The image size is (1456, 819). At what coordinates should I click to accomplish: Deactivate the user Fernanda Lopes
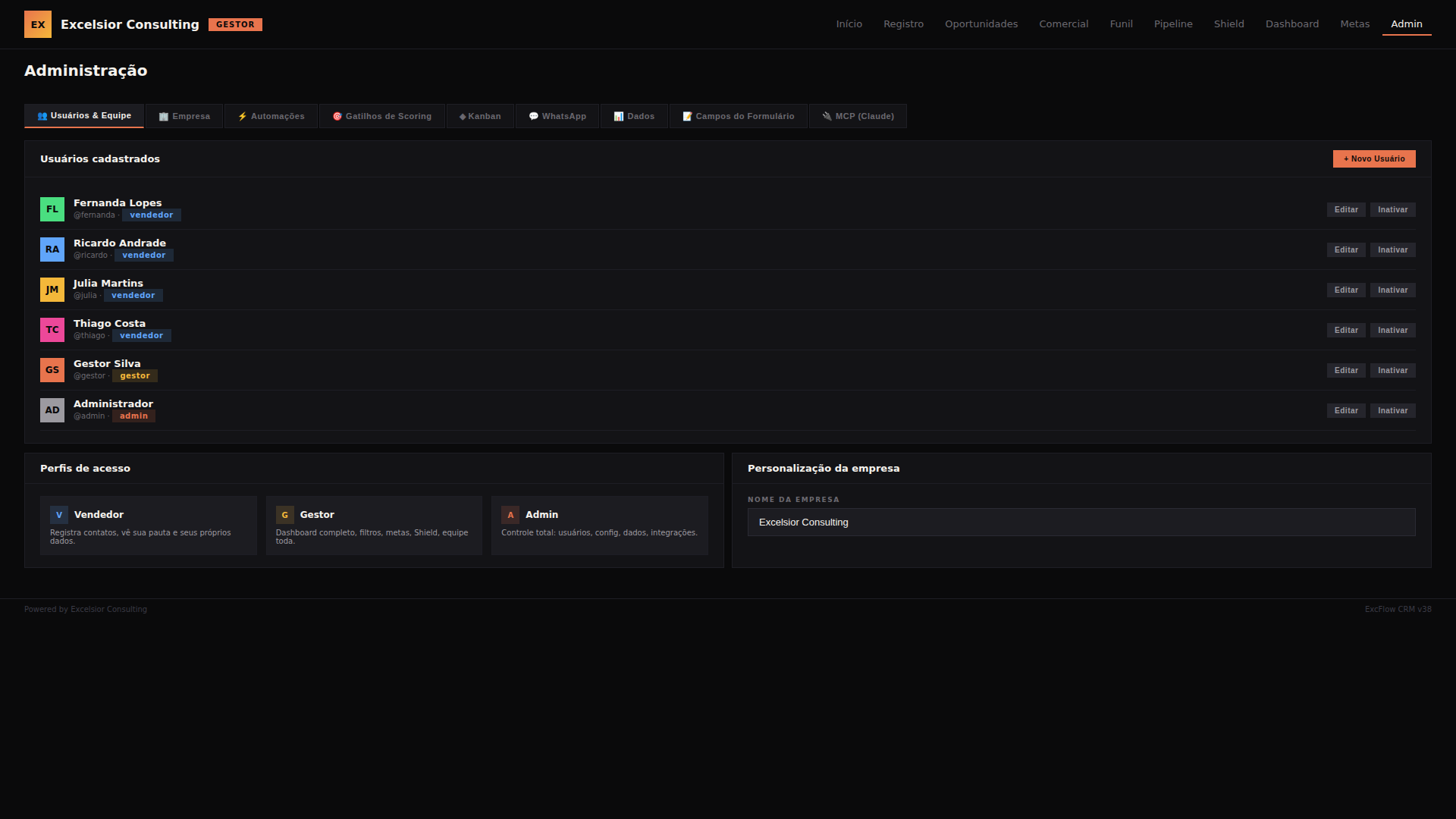(1392, 209)
